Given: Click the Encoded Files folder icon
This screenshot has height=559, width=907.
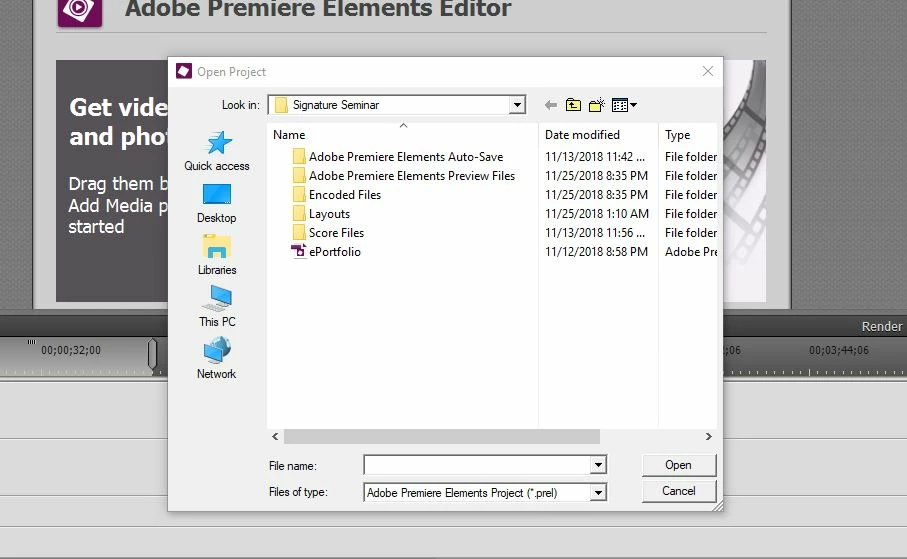Looking at the screenshot, I should [x=298, y=195].
